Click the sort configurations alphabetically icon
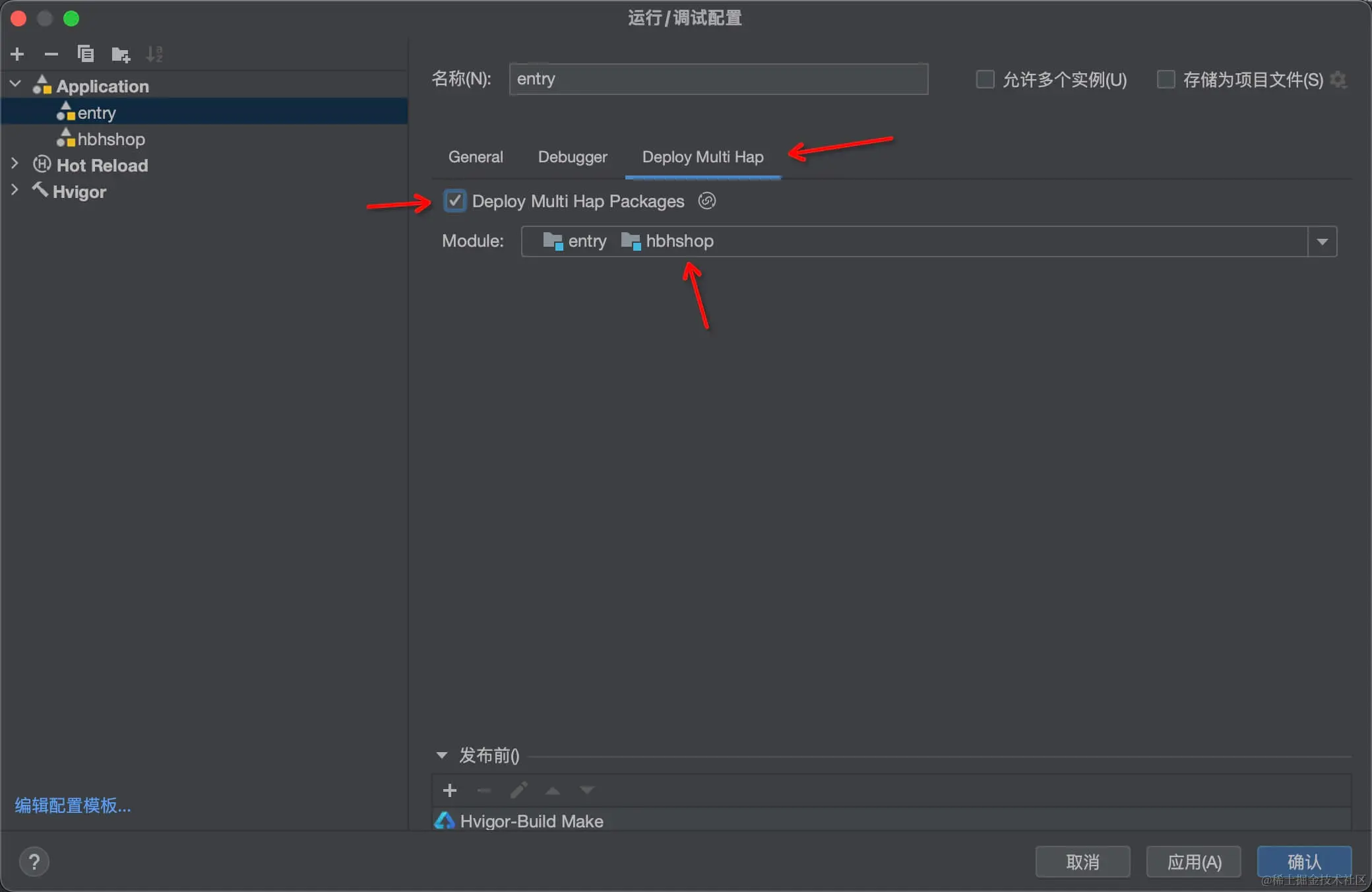Image resolution: width=1372 pixels, height=892 pixels. point(154,54)
